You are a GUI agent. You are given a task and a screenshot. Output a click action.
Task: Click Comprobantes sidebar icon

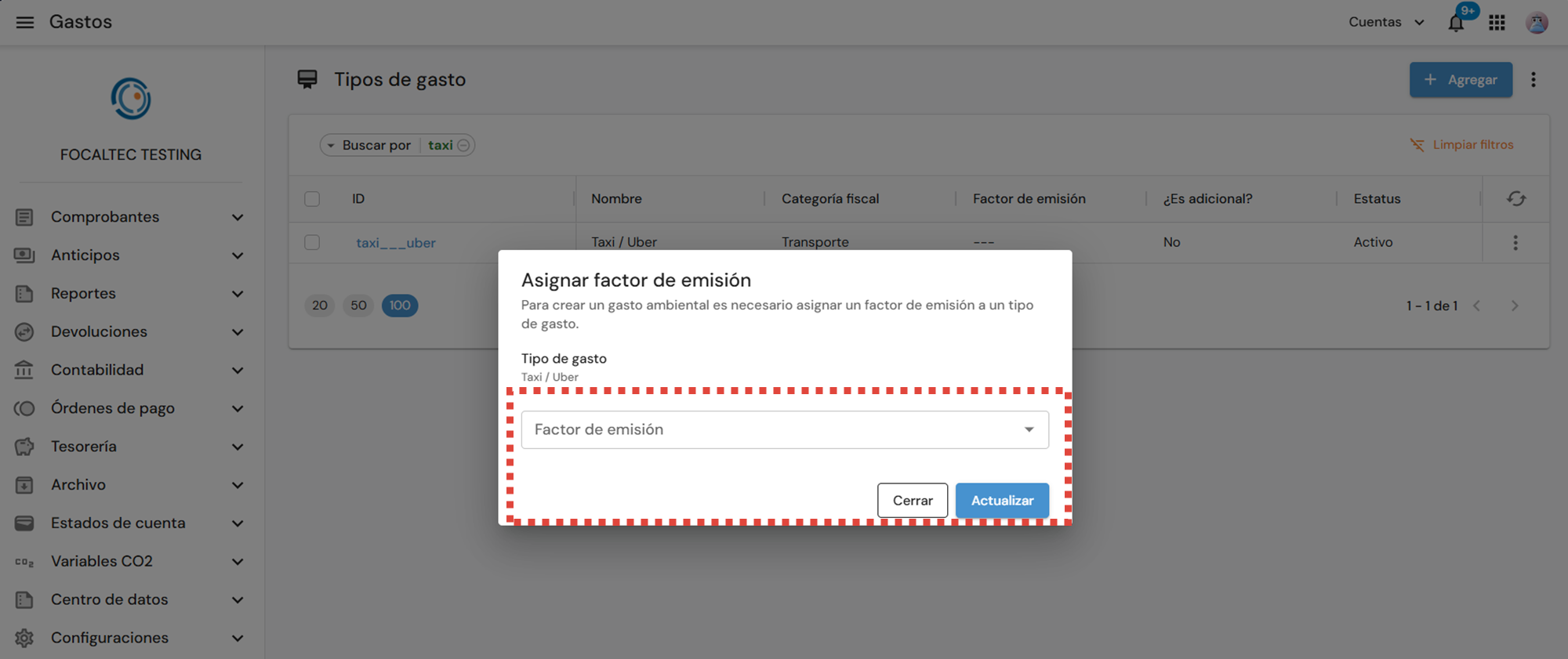point(24,217)
